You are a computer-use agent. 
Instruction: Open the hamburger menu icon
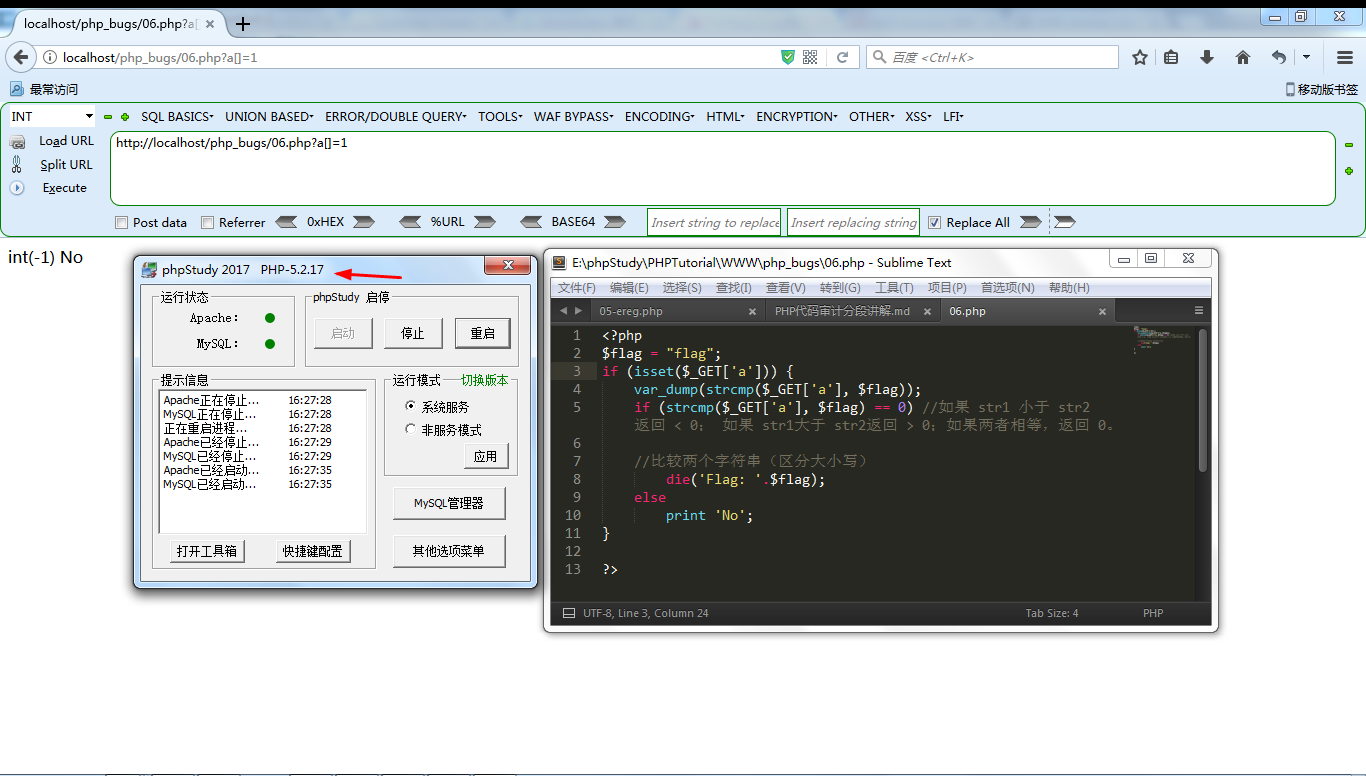click(x=1345, y=57)
